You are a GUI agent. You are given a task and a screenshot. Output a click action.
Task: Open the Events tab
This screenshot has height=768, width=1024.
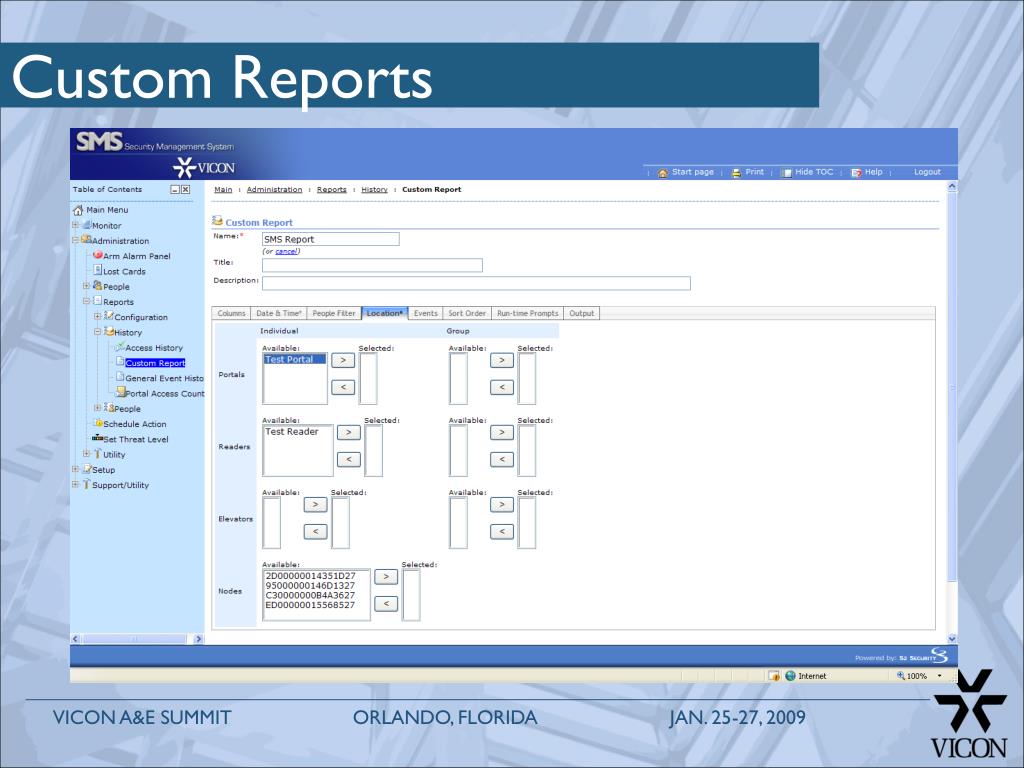pos(426,313)
